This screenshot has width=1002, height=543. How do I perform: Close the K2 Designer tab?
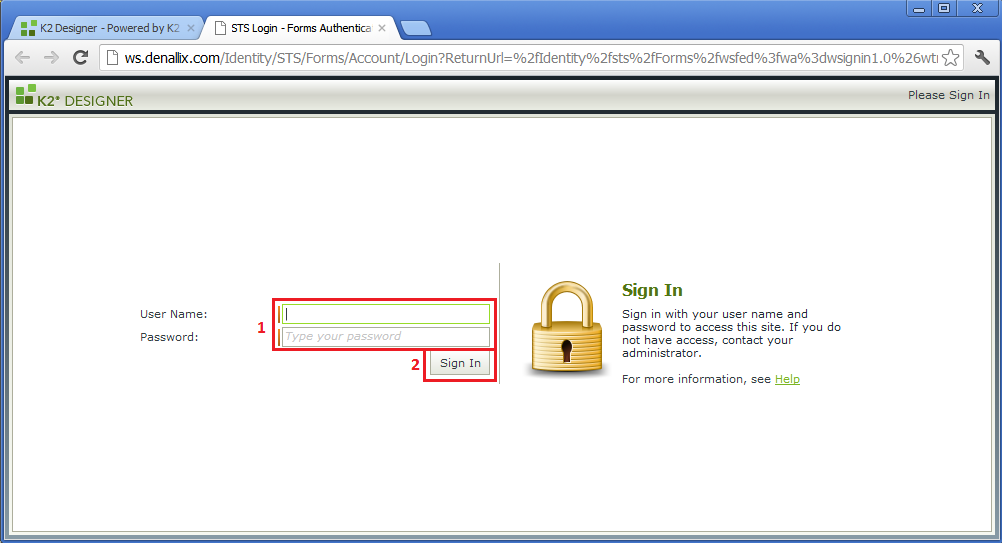(190, 28)
